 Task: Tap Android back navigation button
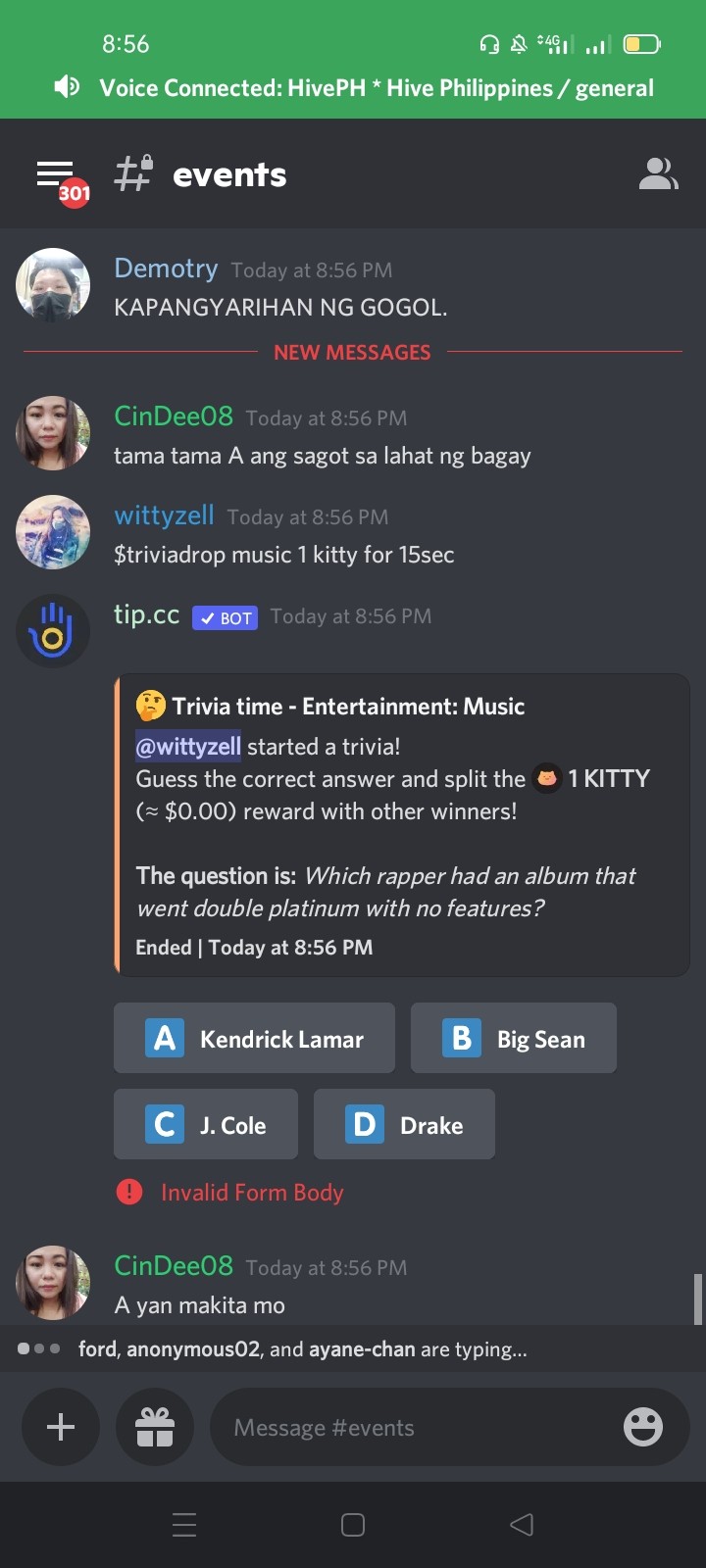coord(522,1524)
